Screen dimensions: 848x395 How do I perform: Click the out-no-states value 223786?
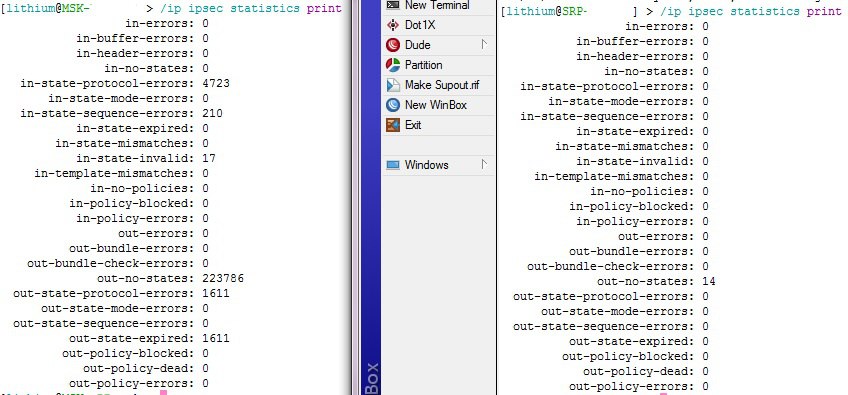click(223, 278)
